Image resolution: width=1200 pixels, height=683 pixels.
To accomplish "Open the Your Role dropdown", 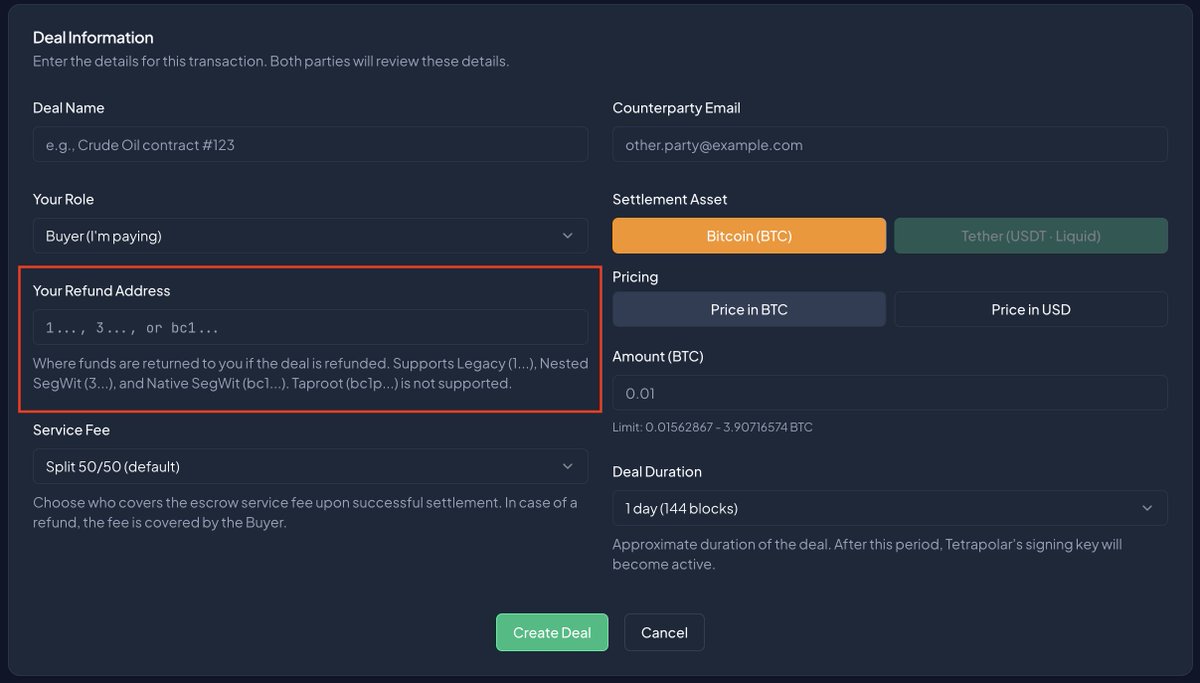I will tap(310, 236).
